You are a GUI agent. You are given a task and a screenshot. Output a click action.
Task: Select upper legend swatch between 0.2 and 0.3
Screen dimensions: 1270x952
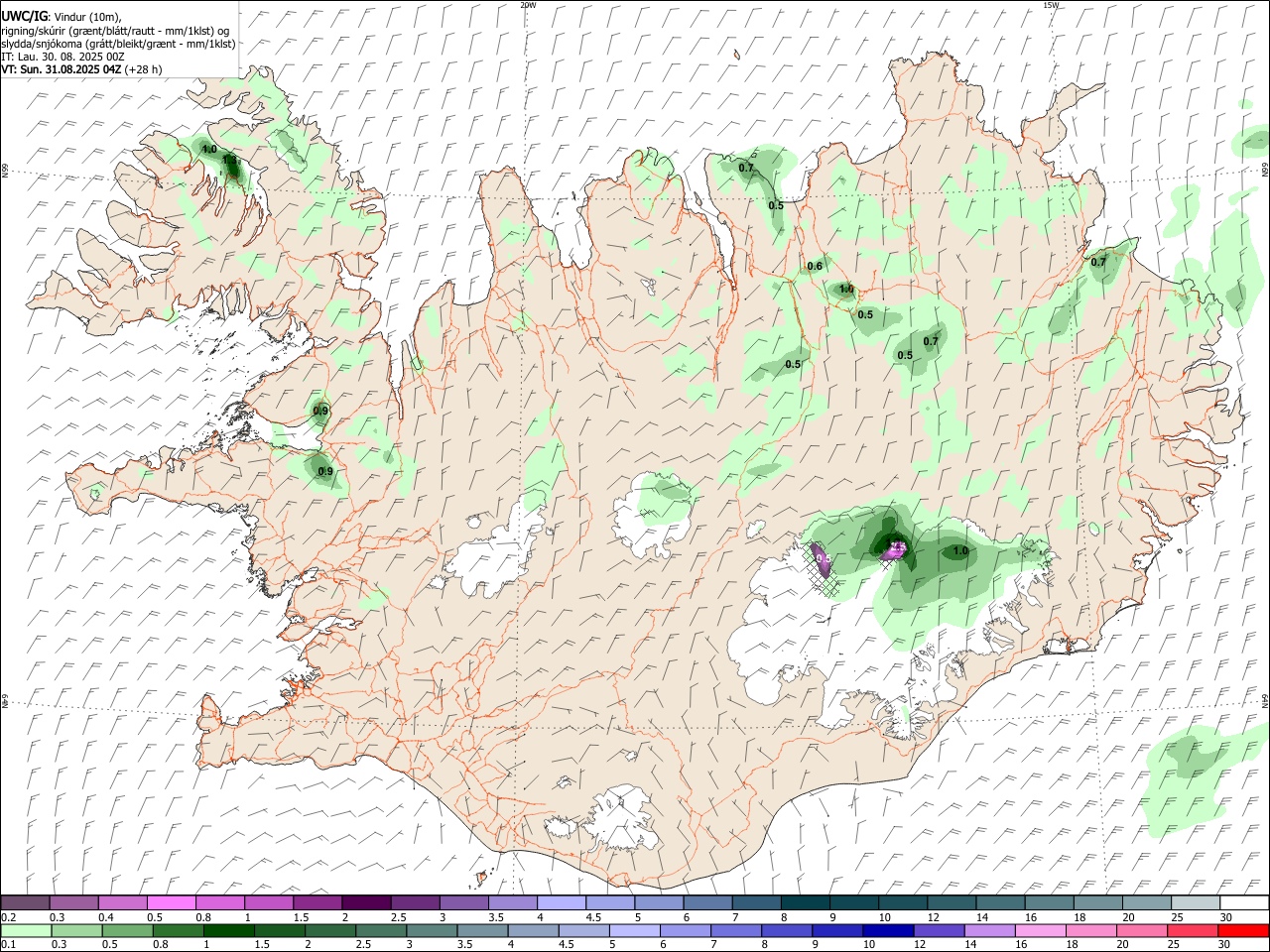(25, 902)
